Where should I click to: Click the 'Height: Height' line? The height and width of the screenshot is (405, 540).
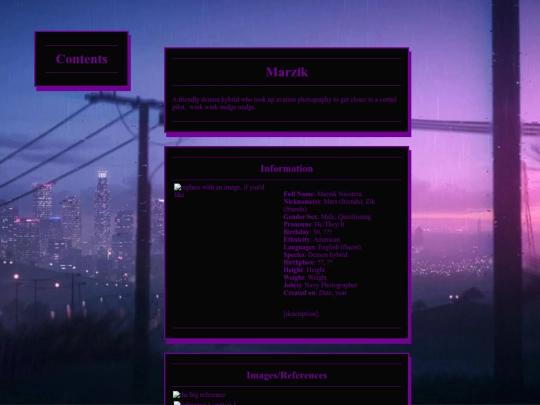pyautogui.click(x=304, y=270)
